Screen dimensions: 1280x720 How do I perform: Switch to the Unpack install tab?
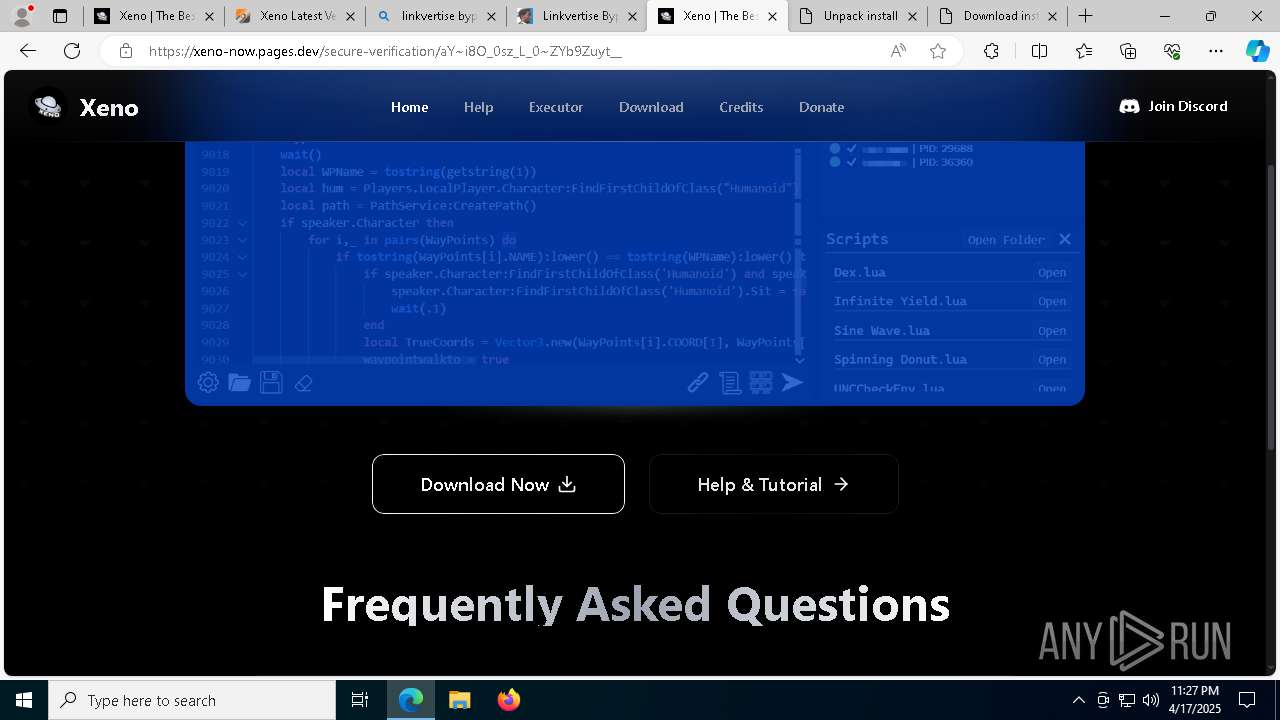858,16
